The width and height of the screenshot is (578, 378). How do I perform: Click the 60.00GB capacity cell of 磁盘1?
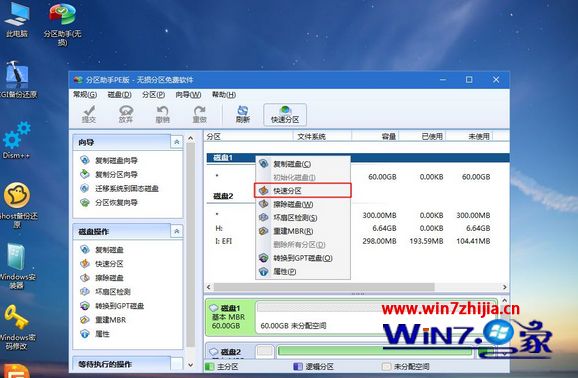coord(382,177)
